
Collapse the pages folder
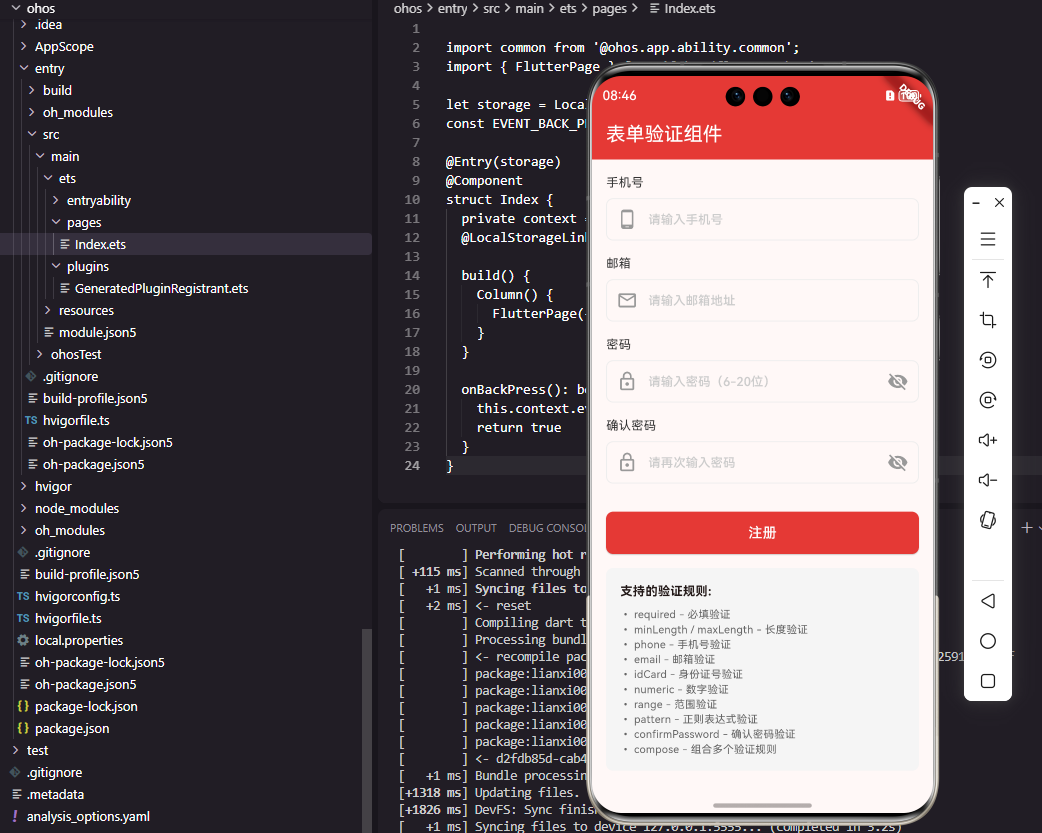click(56, 222)
